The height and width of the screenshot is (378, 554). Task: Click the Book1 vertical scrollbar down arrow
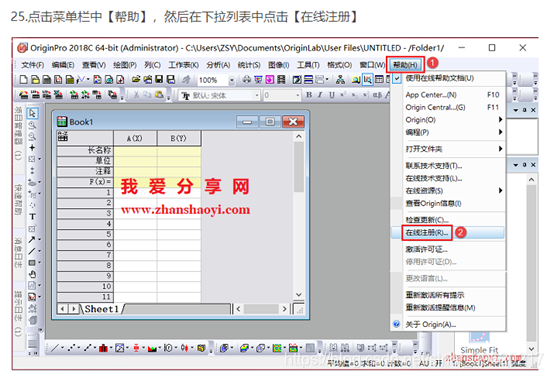(299, 294)
